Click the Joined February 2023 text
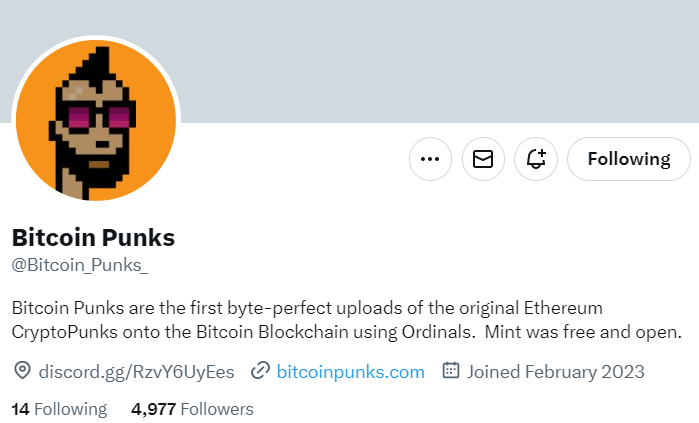 555,372
